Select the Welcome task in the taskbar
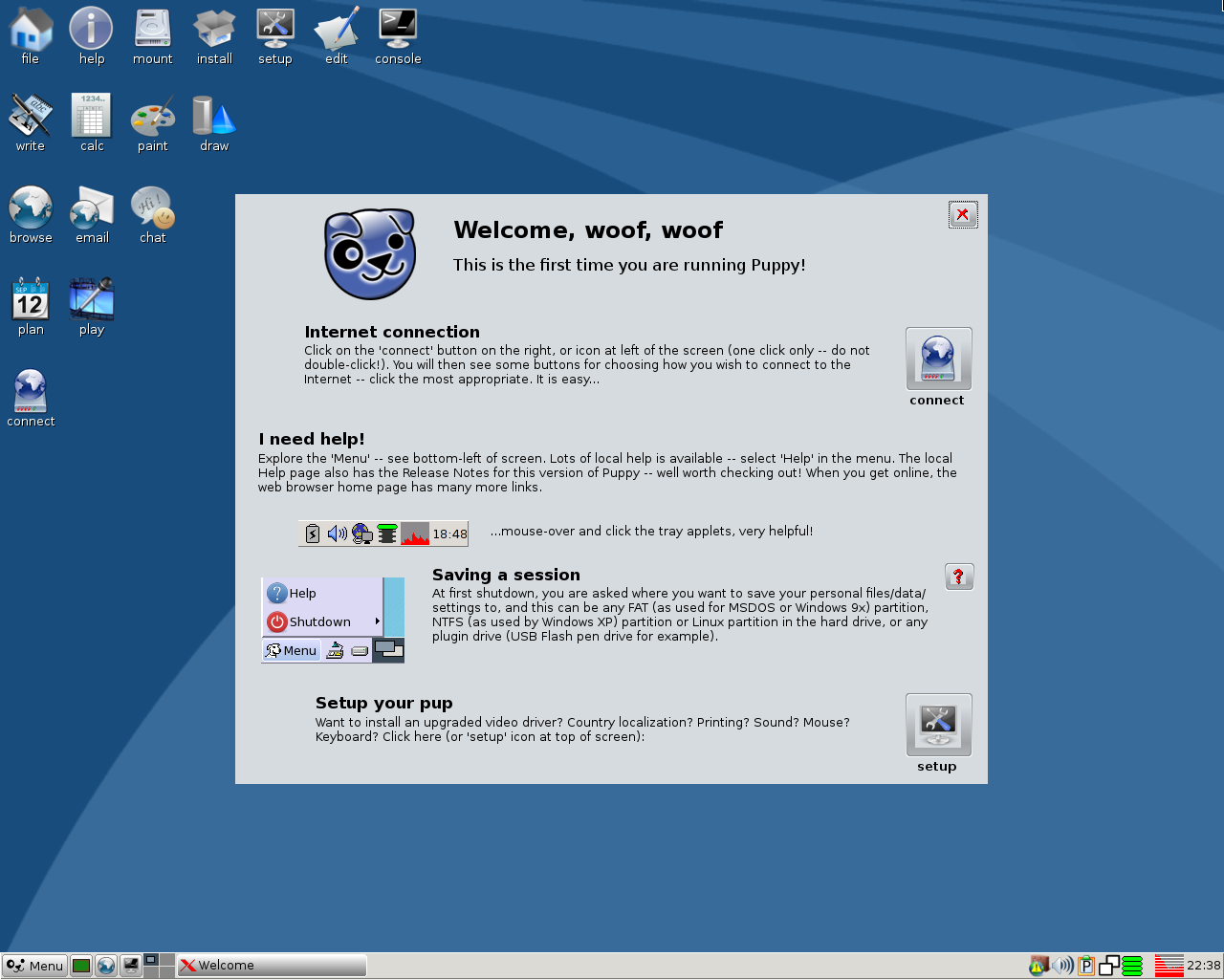Screen dimensions: 1224x980 272,966
